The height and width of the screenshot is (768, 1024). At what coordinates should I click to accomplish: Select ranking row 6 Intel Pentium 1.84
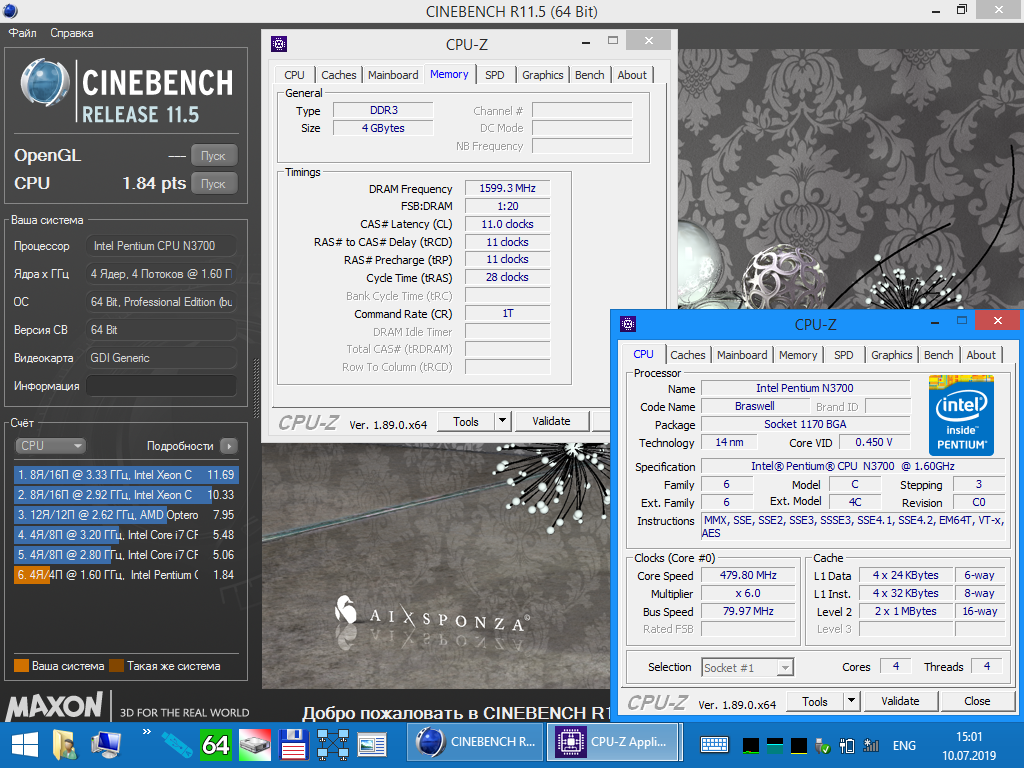pos(126,575)
